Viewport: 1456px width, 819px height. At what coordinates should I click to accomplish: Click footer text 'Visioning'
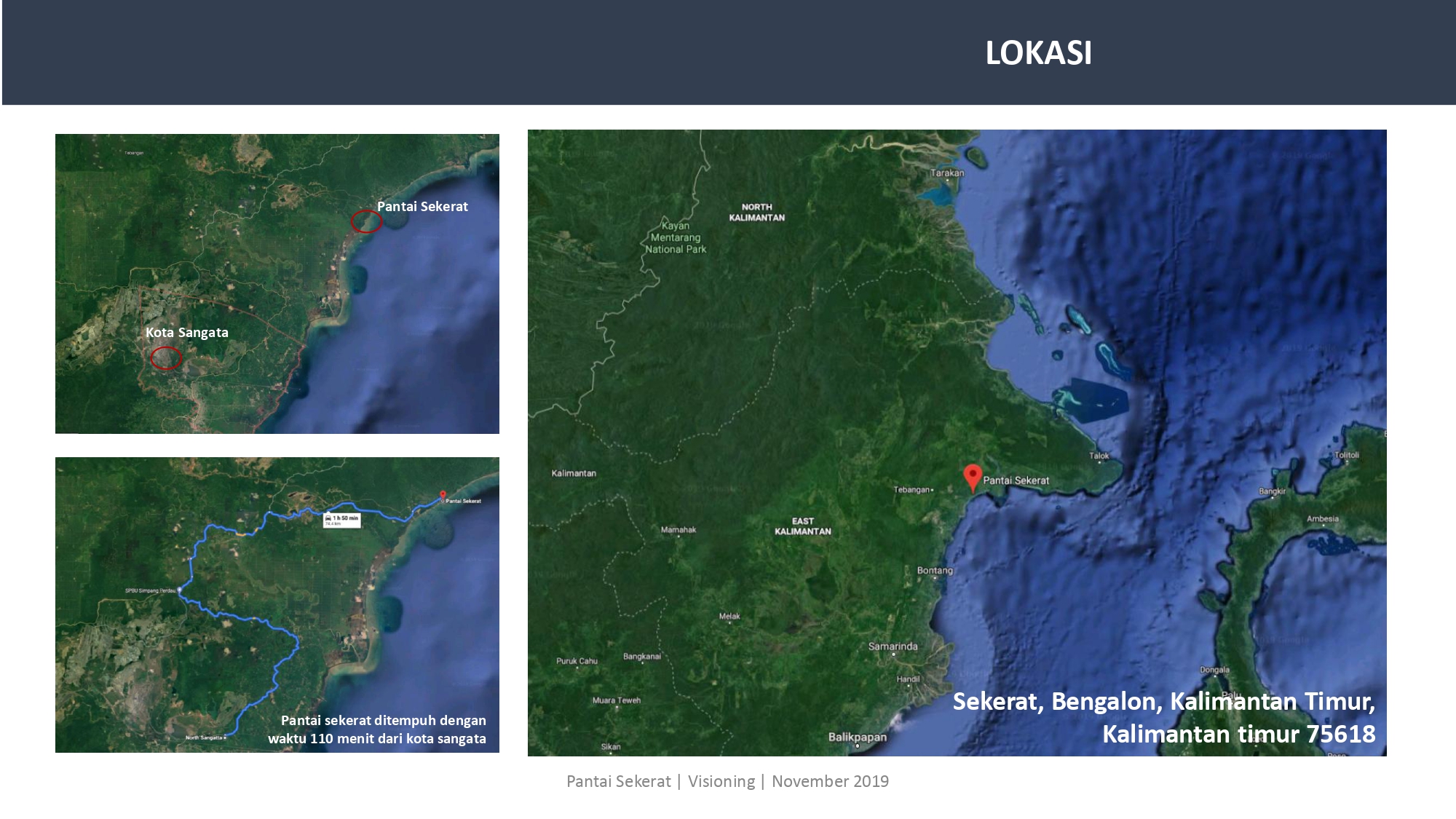pos(721,781)
